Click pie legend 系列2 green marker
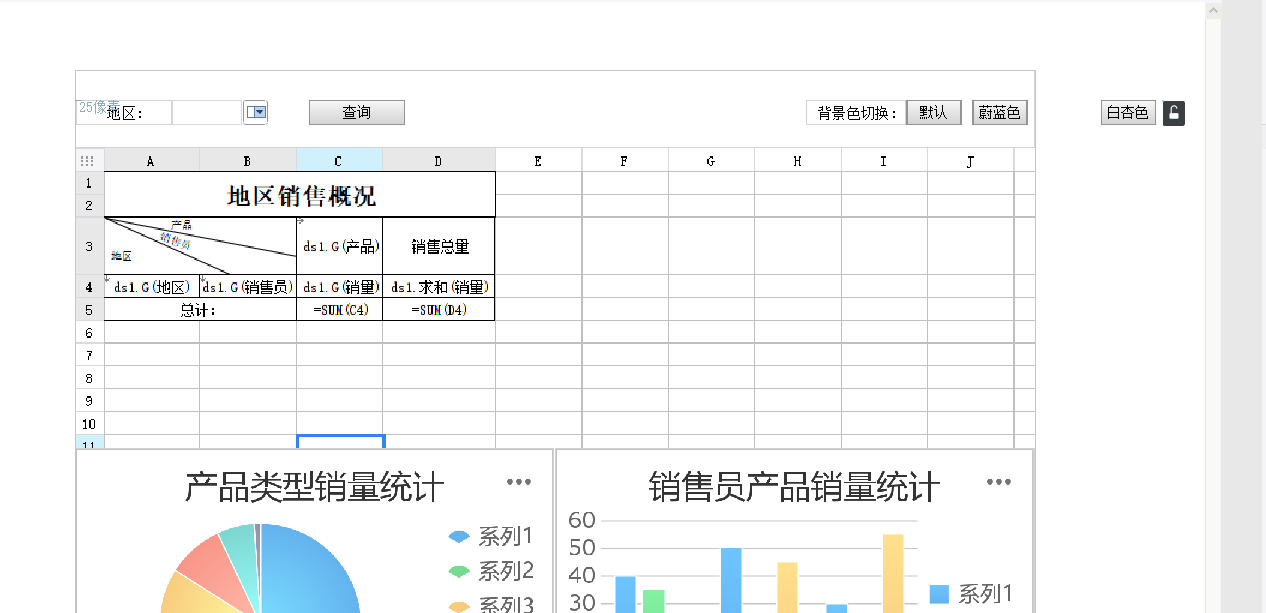1266x613 pixels. pos(459,572)
